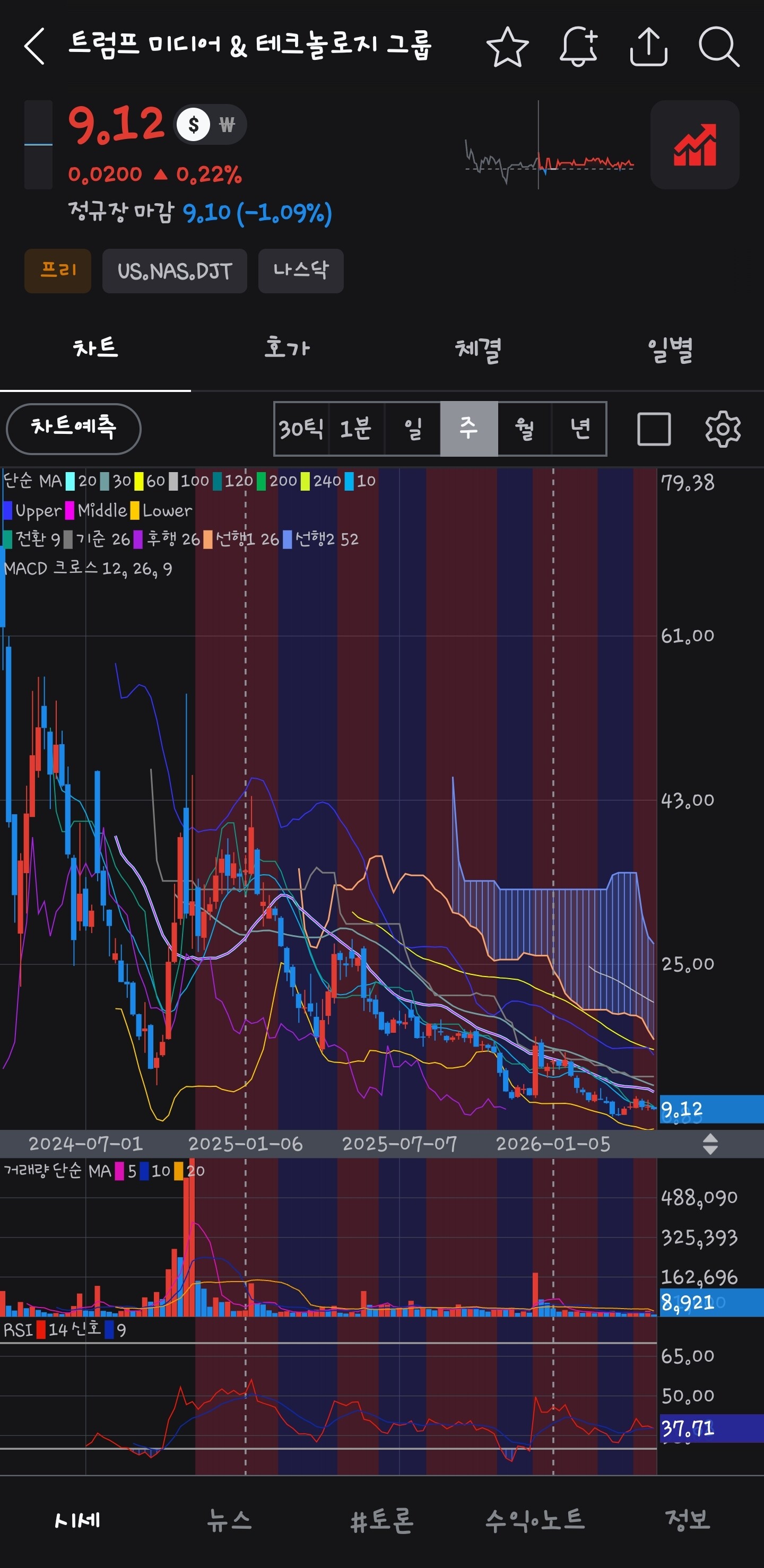The image size is (764, 1568).
Task: Set a price alert with bell icon
Action: (578, 46)
